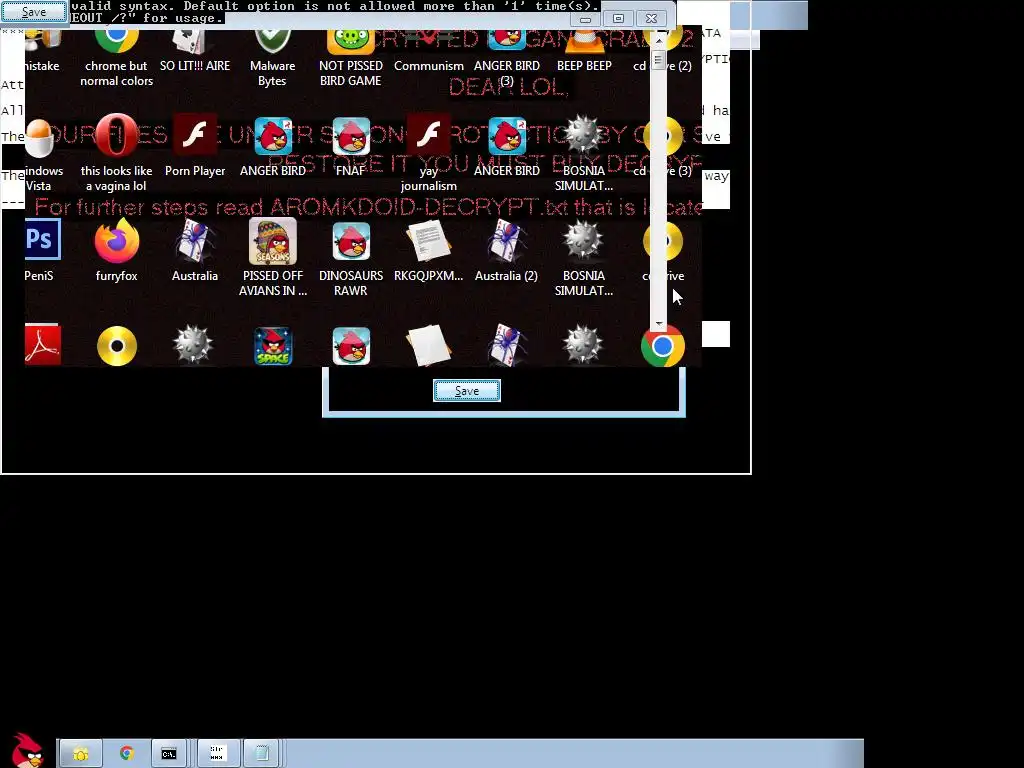Screen dimensions: 1024x768
Task: Open the cd drive (2) disc icon
Action: tap(662, 52)
